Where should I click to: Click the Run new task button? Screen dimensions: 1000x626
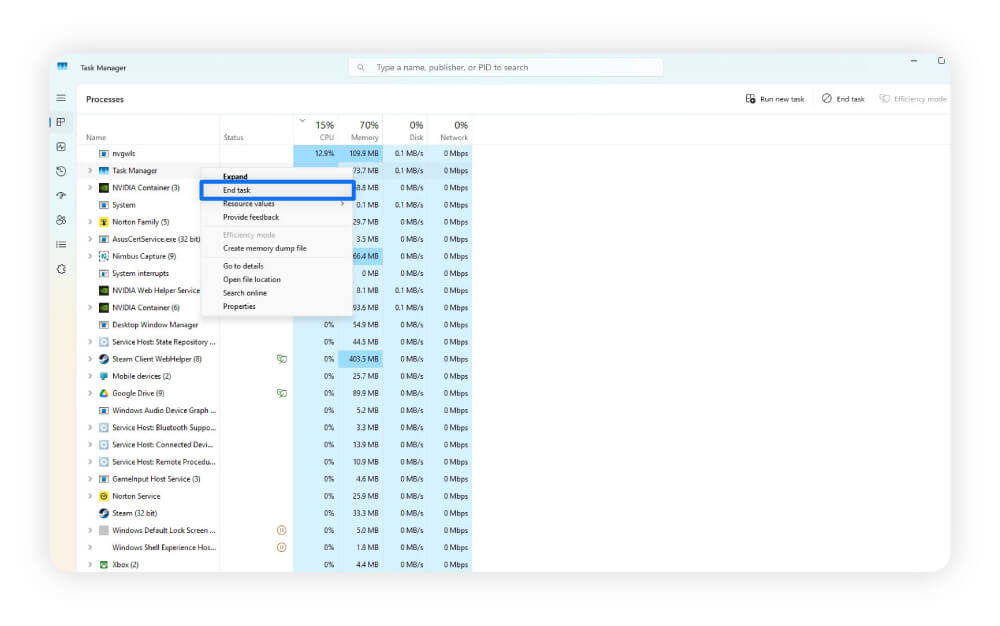click(x=775, y=99)
